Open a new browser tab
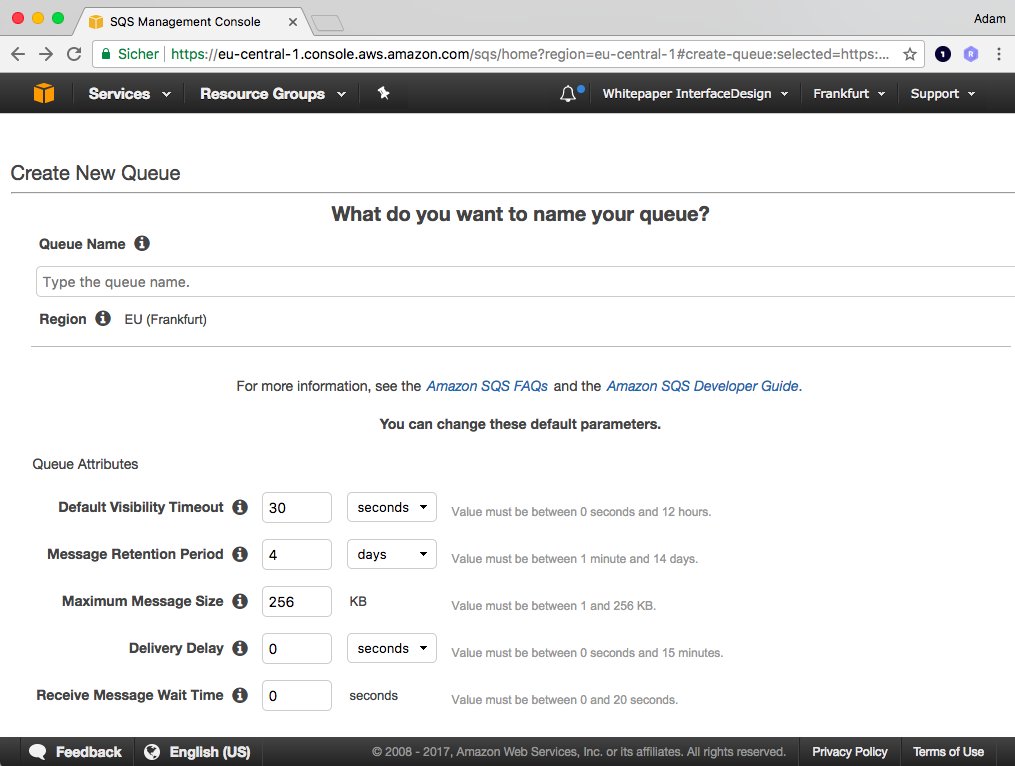Image resolution: width=1015 pixels, height=766 pixels. coord(328,24)
